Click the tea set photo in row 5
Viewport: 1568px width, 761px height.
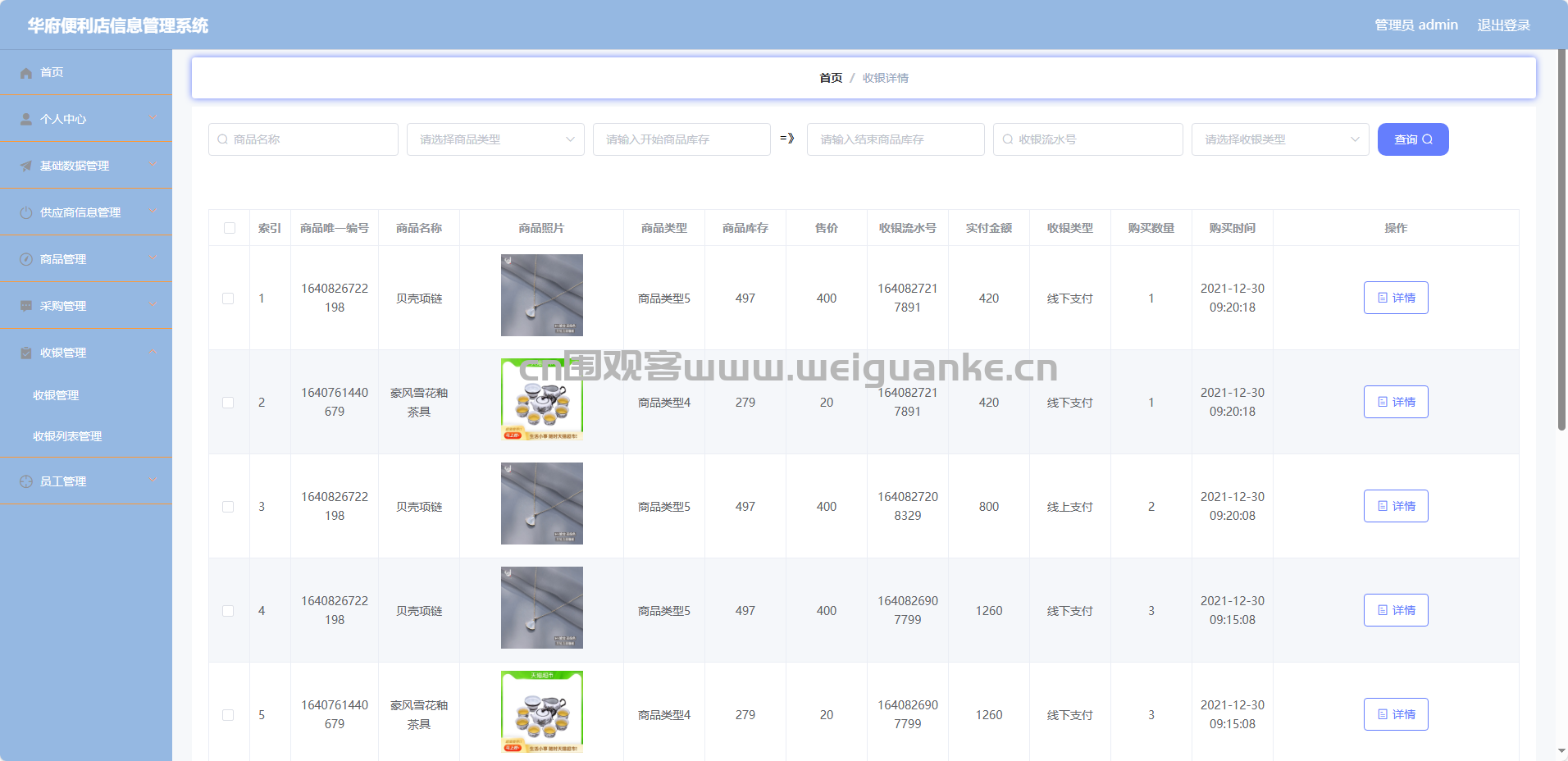542,712
